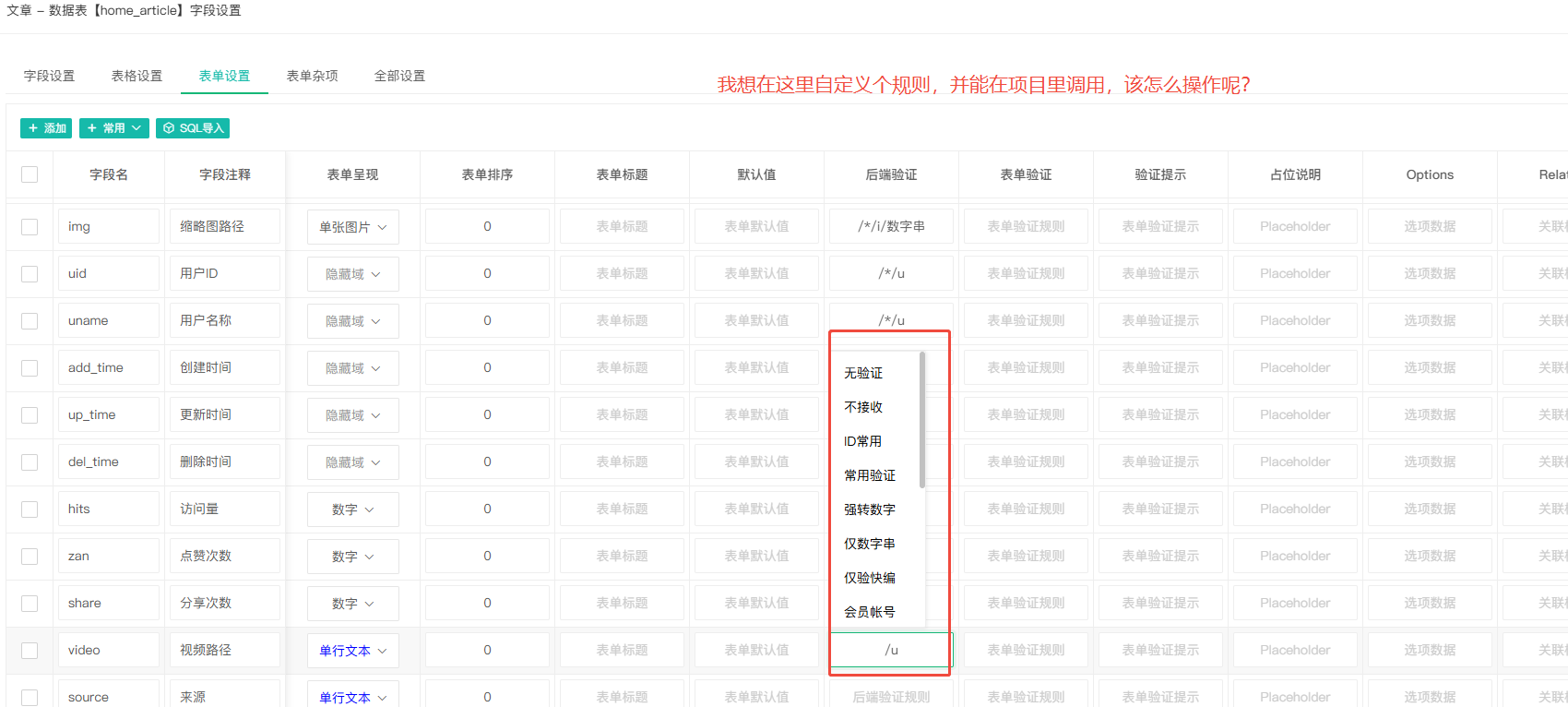Expand the 单张图片 dropdown for img field
Image resolution: width=1568 pixels, height=707 pixels.
point(352,227)
